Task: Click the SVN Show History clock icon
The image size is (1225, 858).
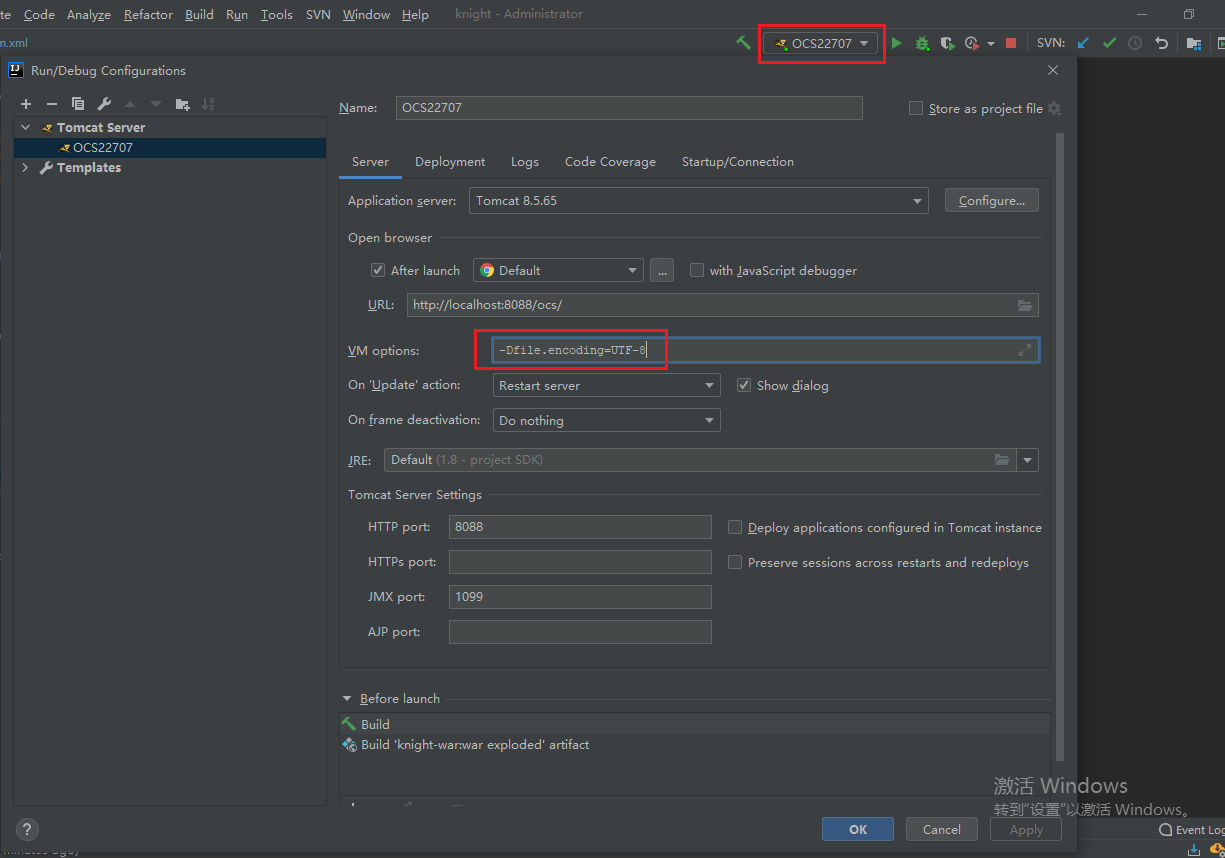Action: pos(1135,43)
